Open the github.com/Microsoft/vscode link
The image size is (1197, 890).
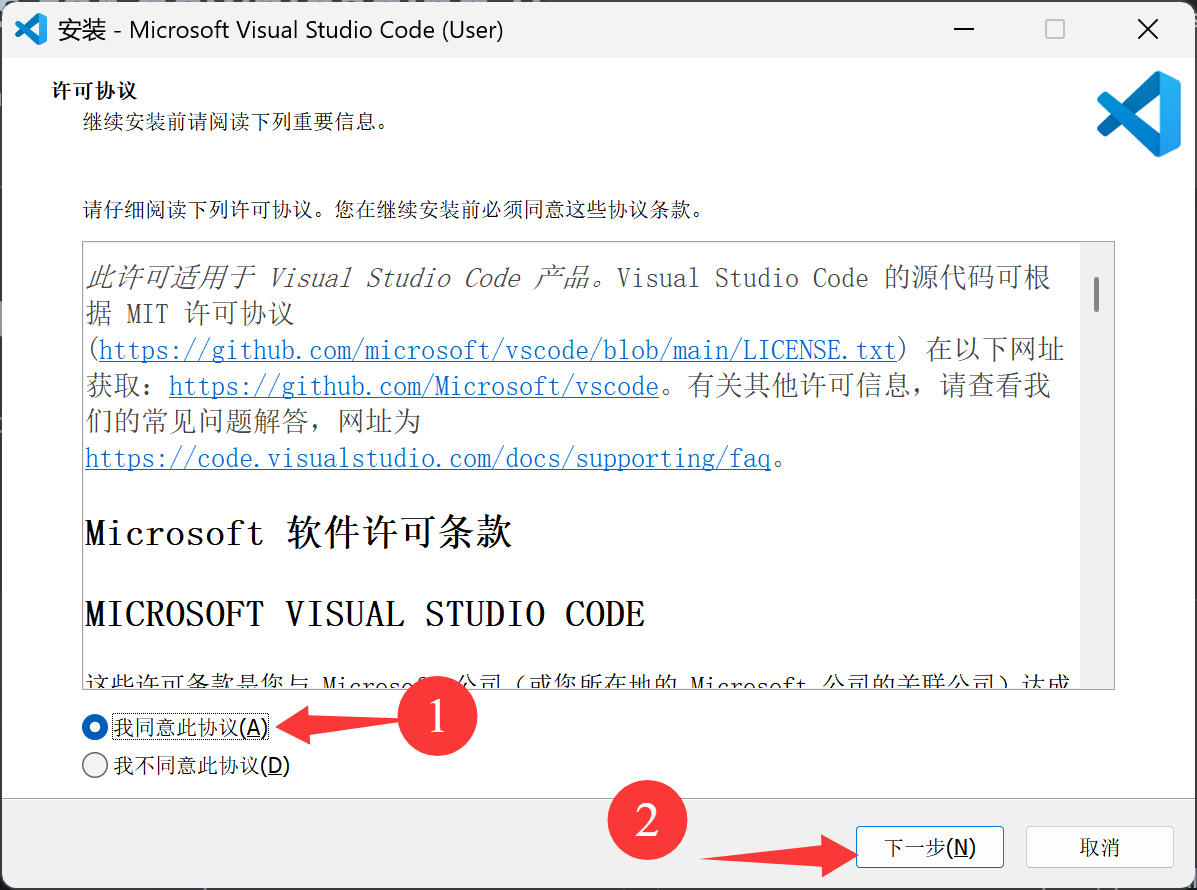[x=414, y=386]
